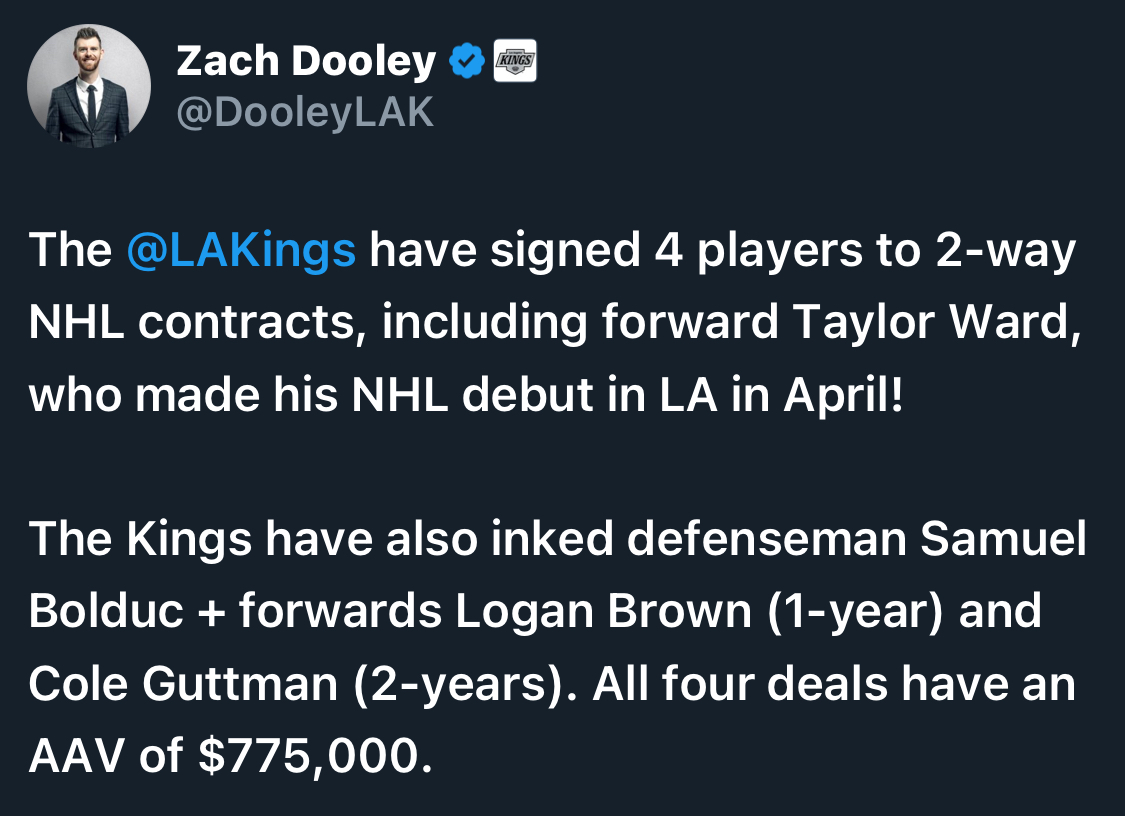The width and height of the screenshot is (1125, 816).
Task: Click the word 'Samuel' in the tweet
Action: pyautogui.click(x=1003, y=538)
